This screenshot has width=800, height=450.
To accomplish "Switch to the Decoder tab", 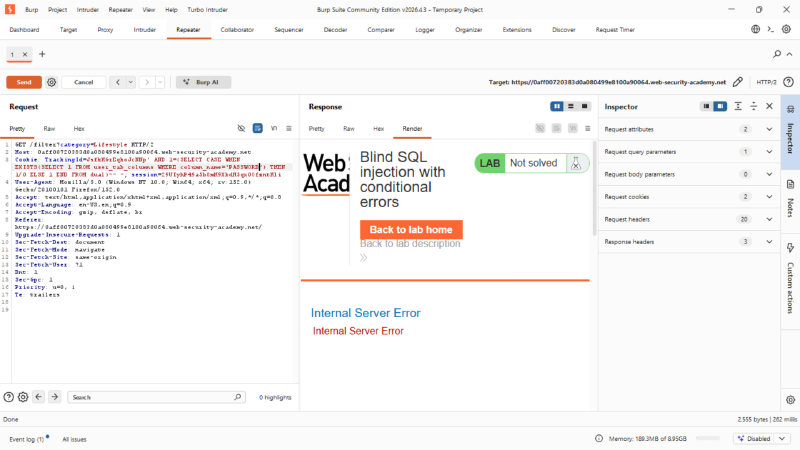I will click(335, 30).
